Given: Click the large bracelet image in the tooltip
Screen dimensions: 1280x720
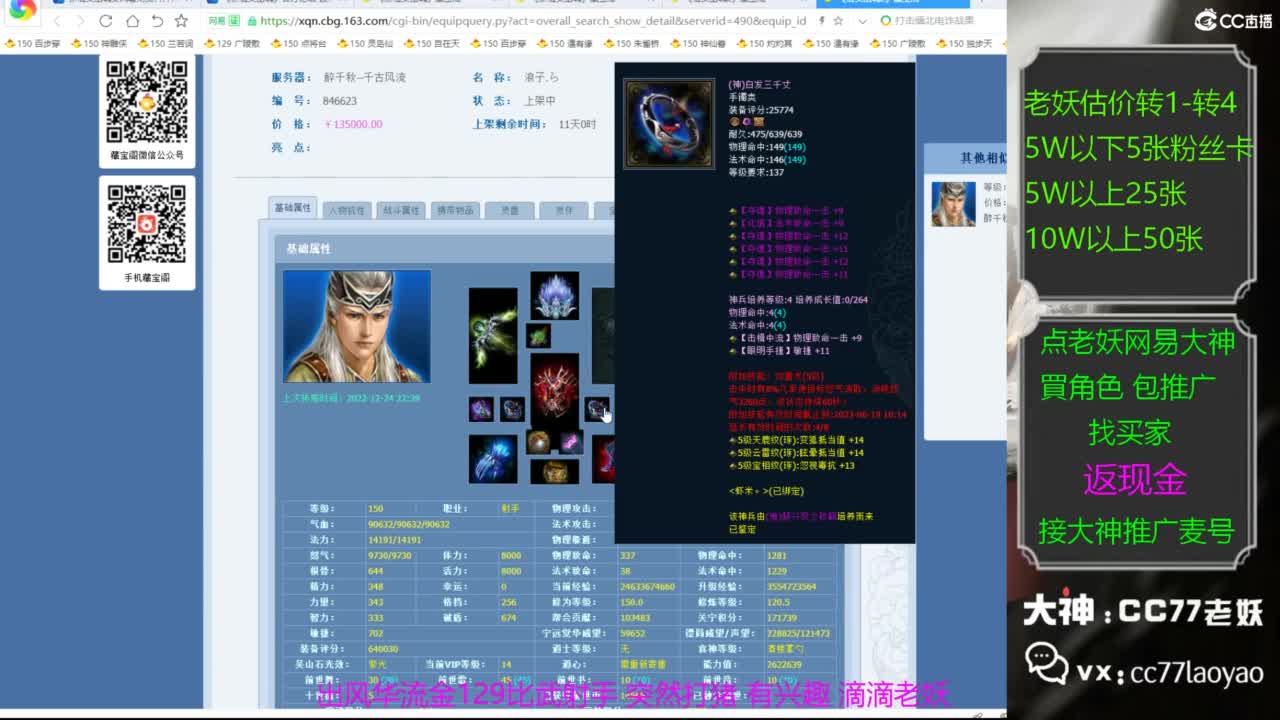Looking at the screenshot, I should (669, 123).
